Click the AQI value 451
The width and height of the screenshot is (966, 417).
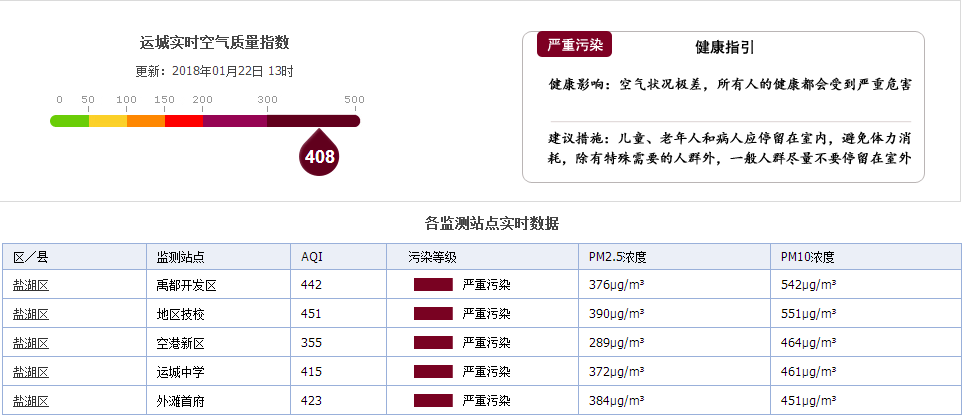pos(312,314)
